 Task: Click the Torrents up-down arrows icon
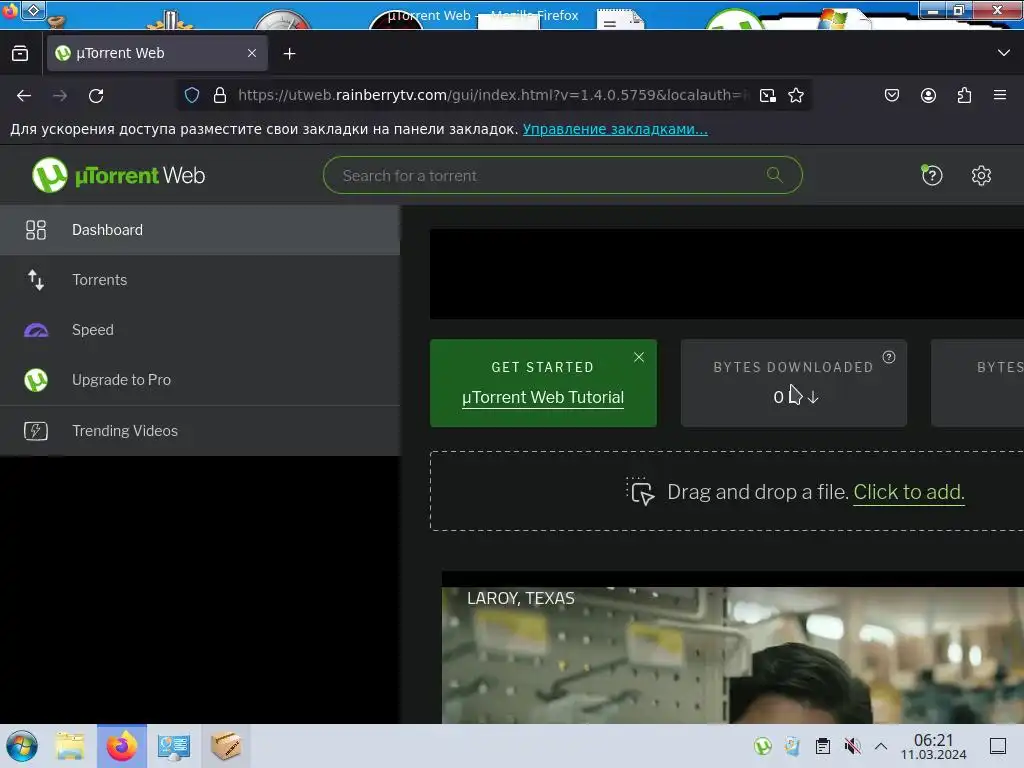tap(36, 280)
